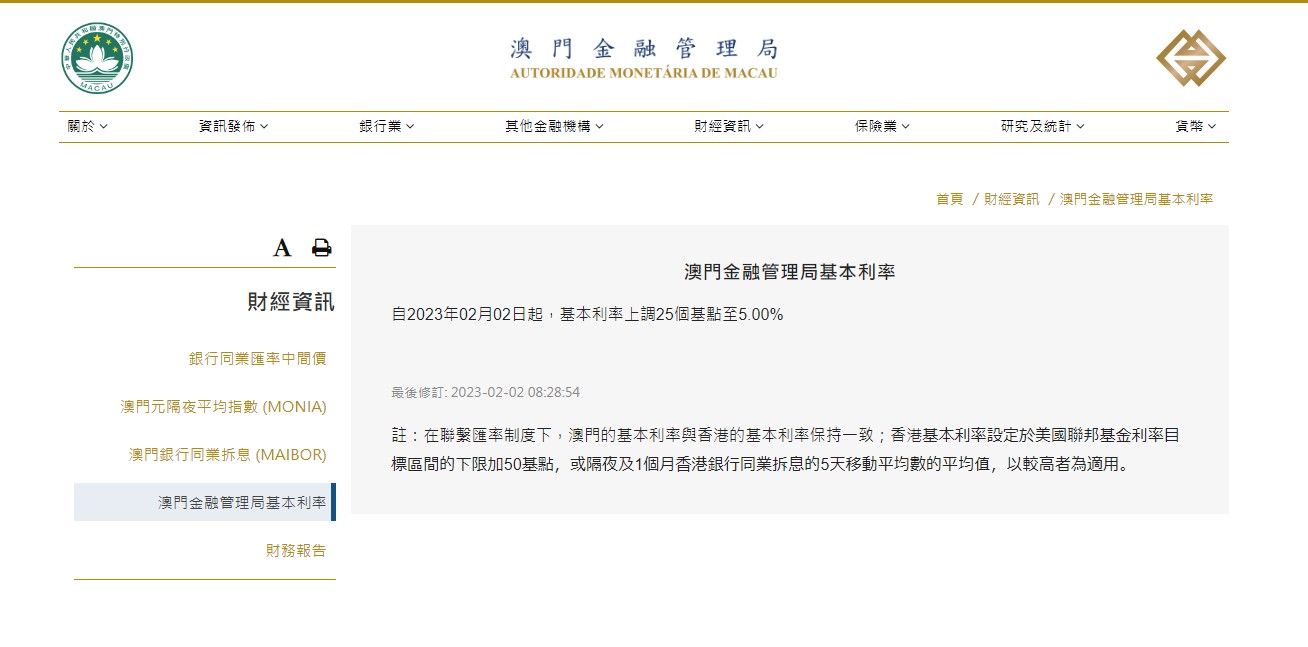Screen dimensions: 1308x647
Task: Open 澳門銀行同業拆息 (MAIBOR) sidebar link
Action: tap(227, 454)
